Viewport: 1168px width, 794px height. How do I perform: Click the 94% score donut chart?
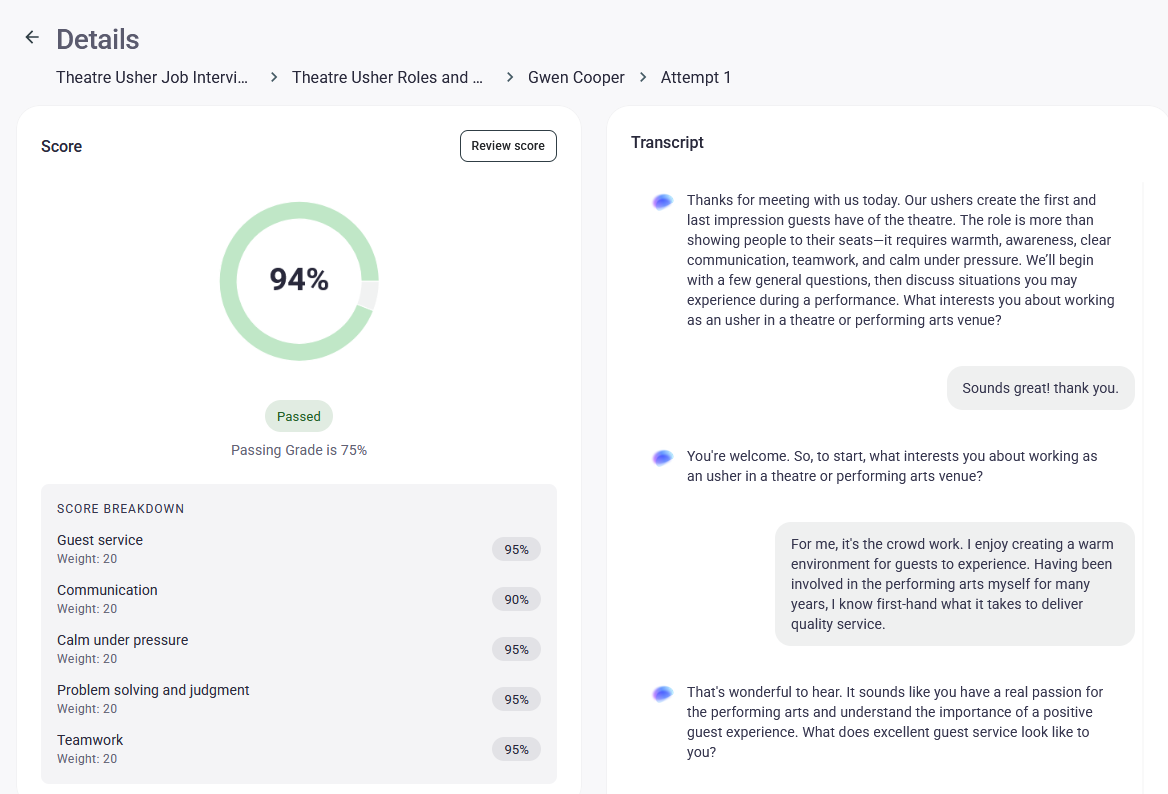tap(299, 281)
